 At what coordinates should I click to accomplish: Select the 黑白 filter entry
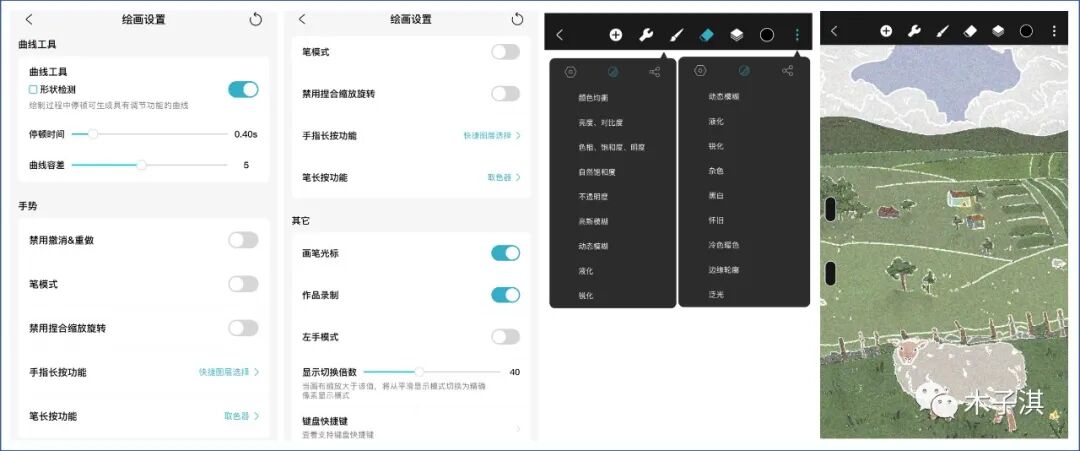click(x=716, y=196)
